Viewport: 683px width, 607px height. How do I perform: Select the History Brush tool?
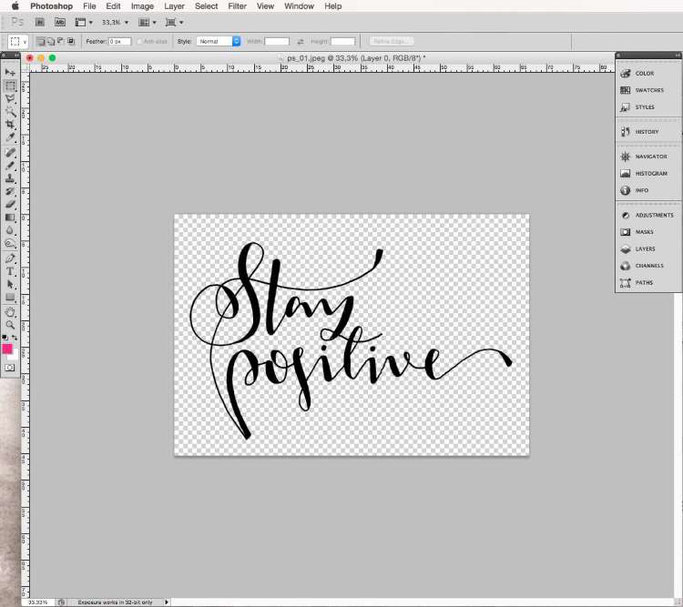coord(10,192)
